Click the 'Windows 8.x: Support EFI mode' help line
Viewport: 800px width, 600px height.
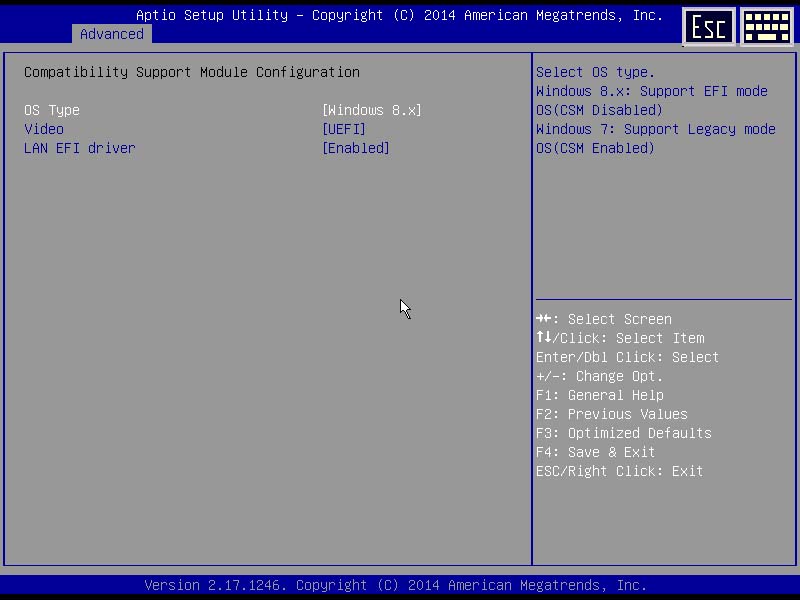click(652, 91)
